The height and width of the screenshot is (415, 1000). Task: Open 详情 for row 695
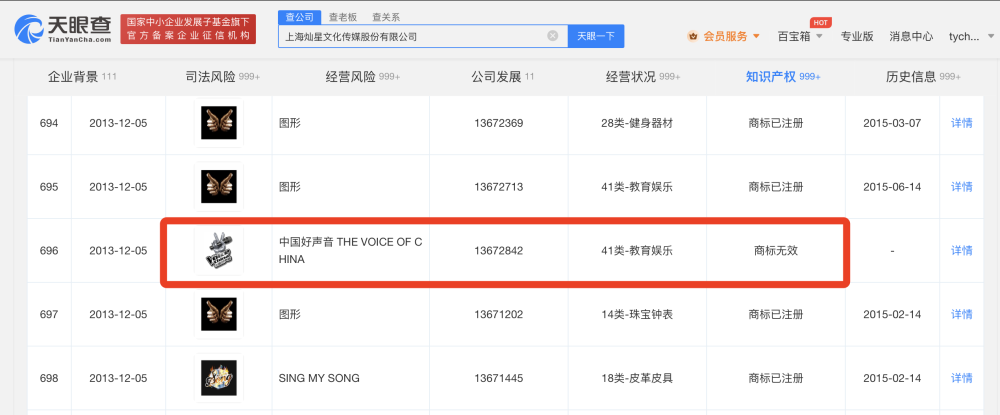tap(962, 187)
